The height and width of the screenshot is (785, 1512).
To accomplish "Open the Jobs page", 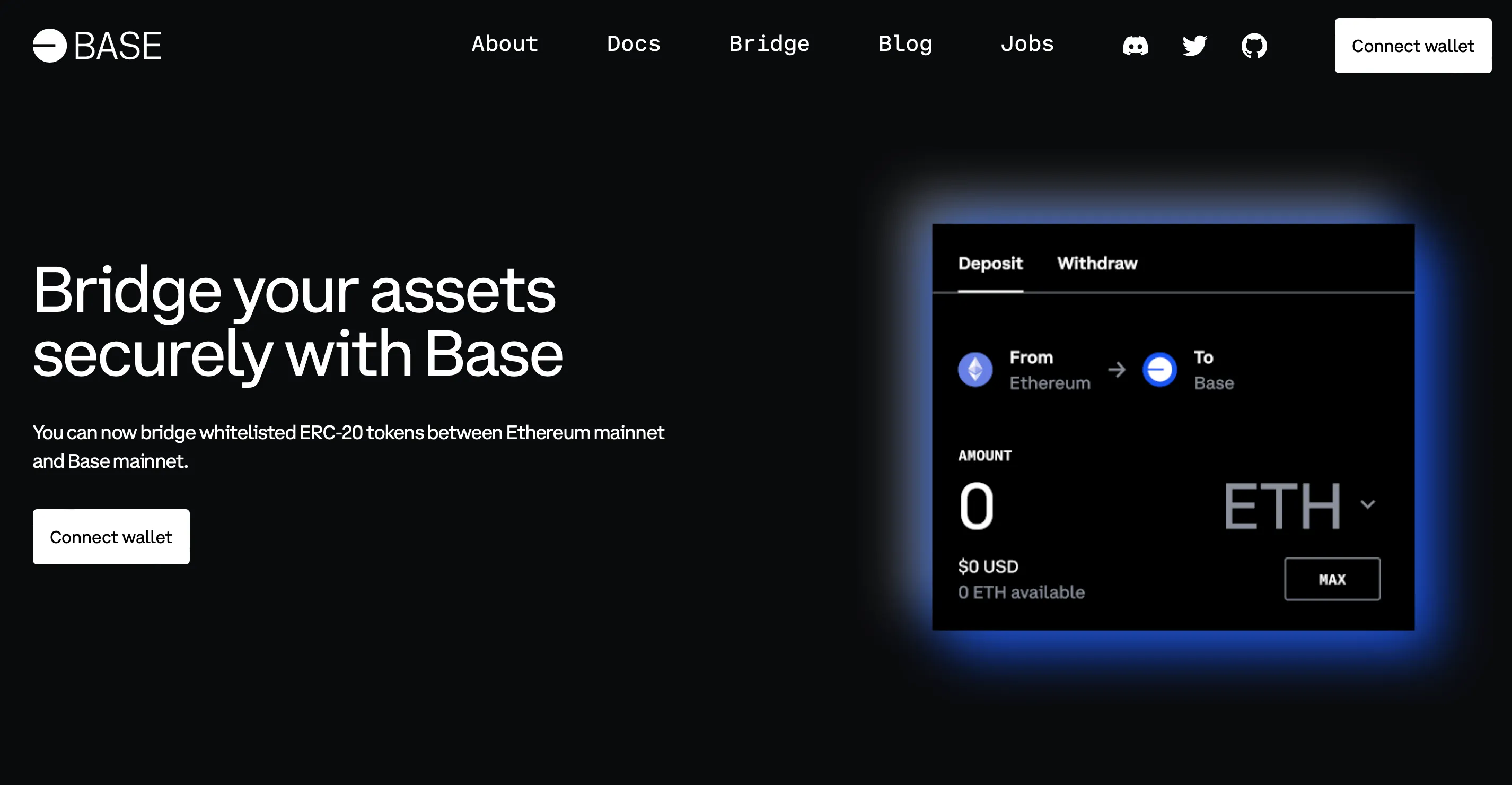I will click(1027, 44).
